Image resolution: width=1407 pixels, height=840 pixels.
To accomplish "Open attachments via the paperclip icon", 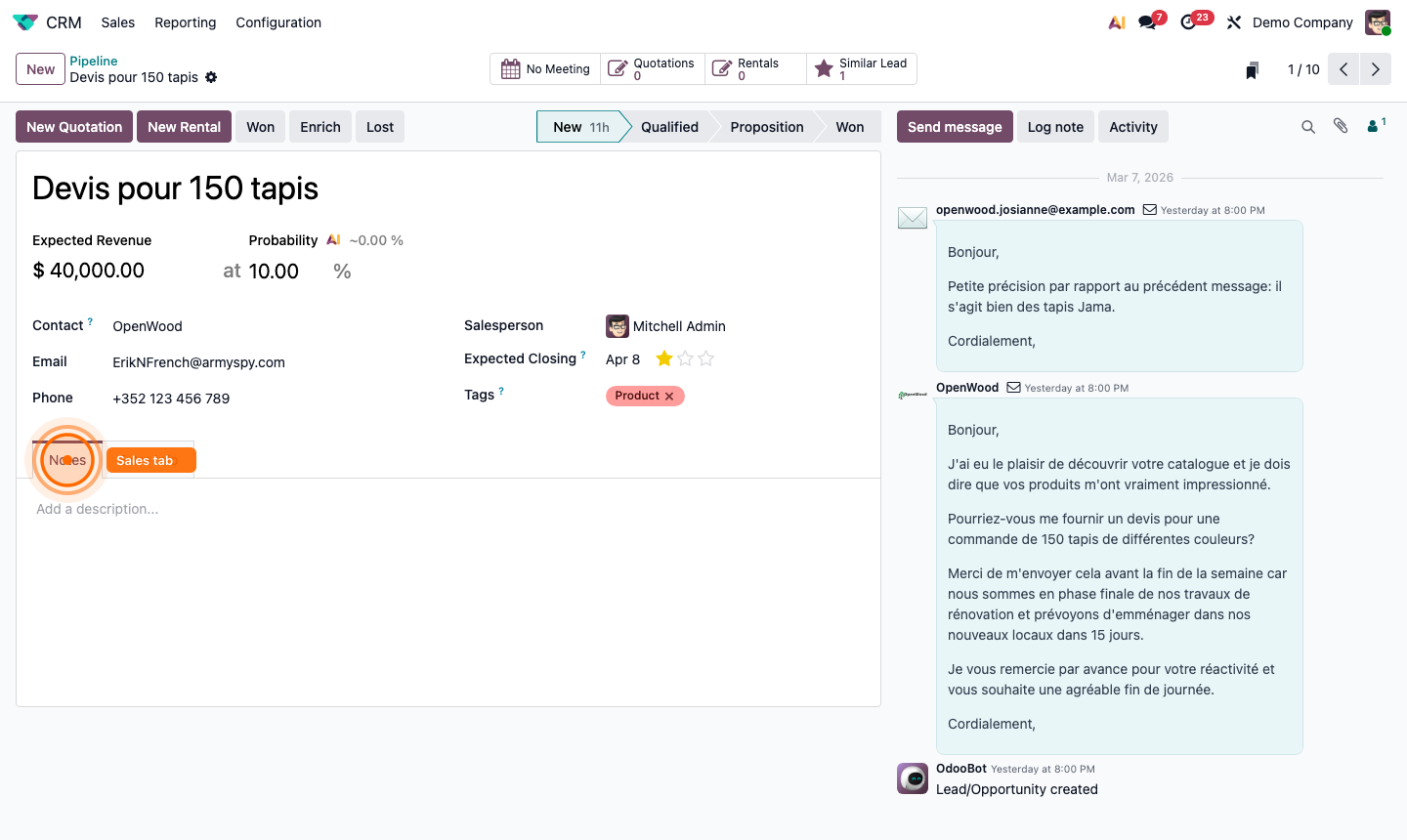I will (x=1341, y=126).
